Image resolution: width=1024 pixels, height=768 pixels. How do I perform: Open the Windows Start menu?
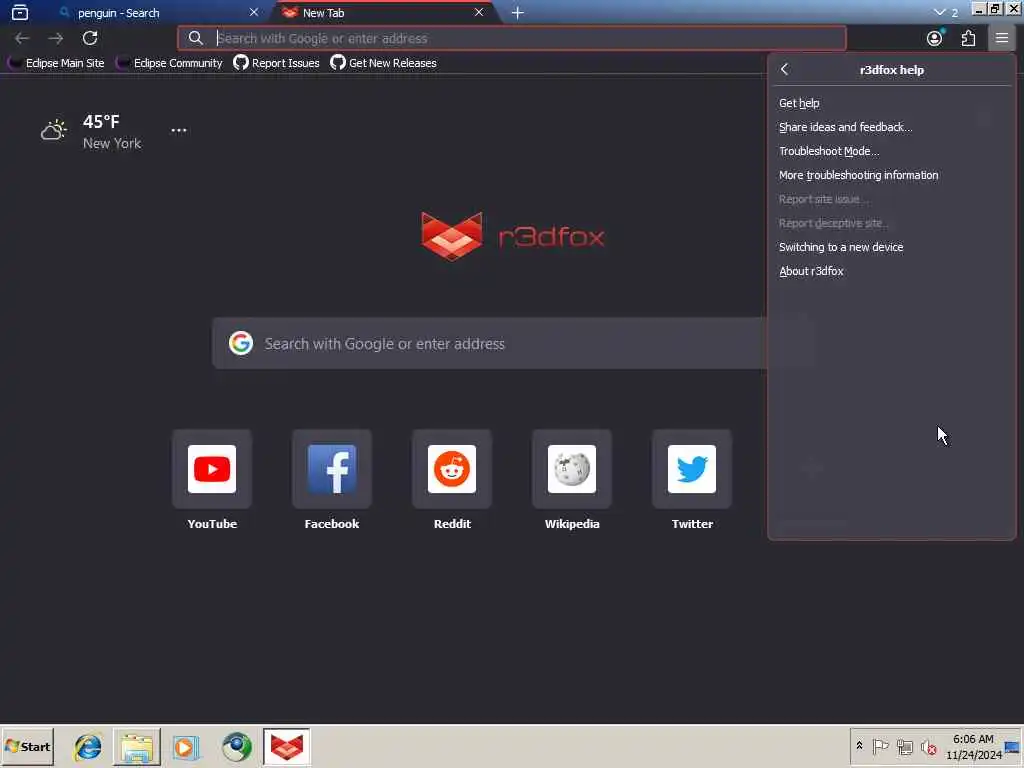coord(27,746)
